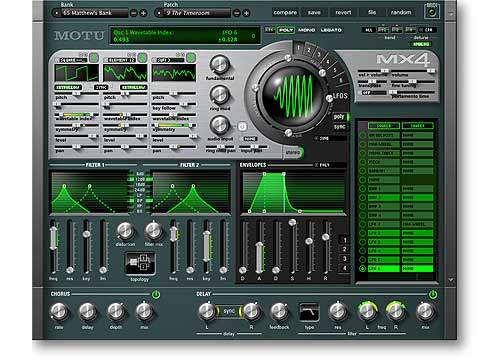Click the delay filter type icon

309,312
